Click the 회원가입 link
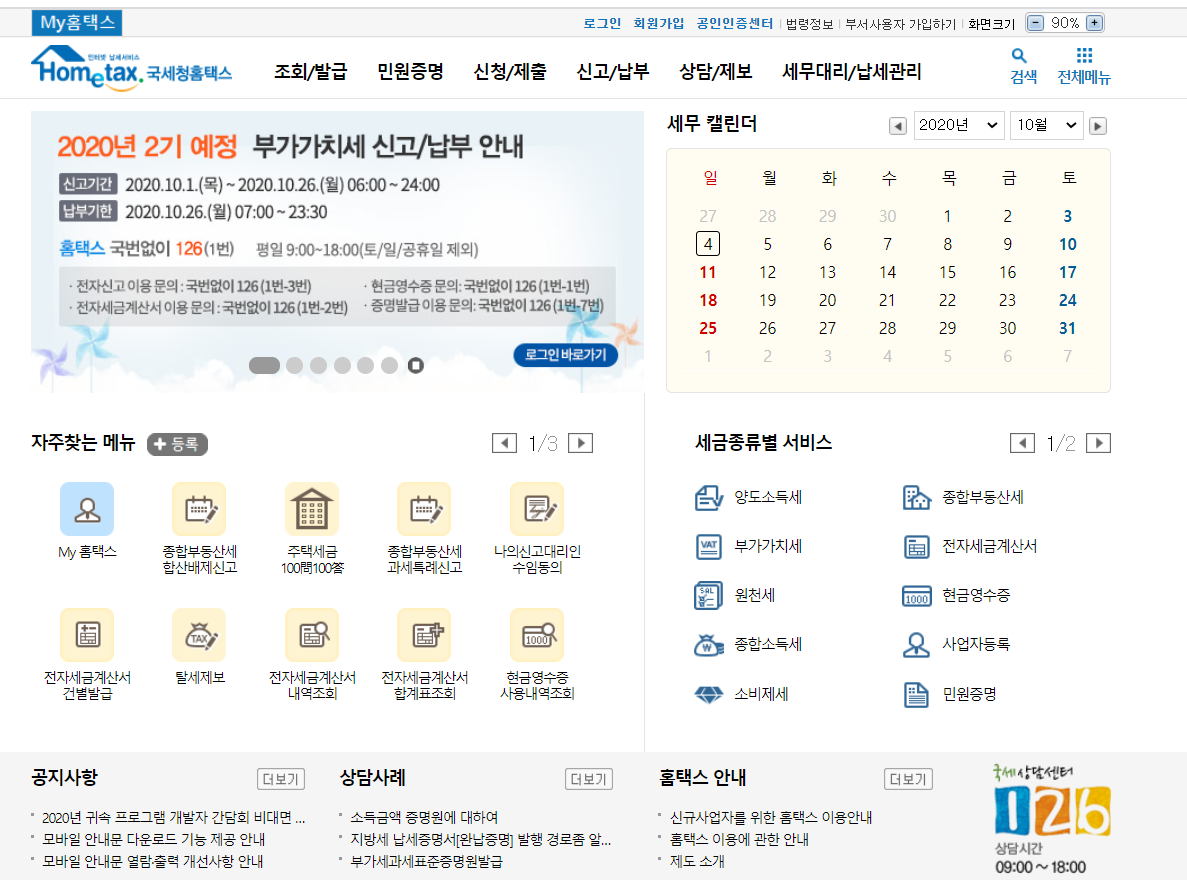Screen dimensions: 1187x880 tap(659, 23)
